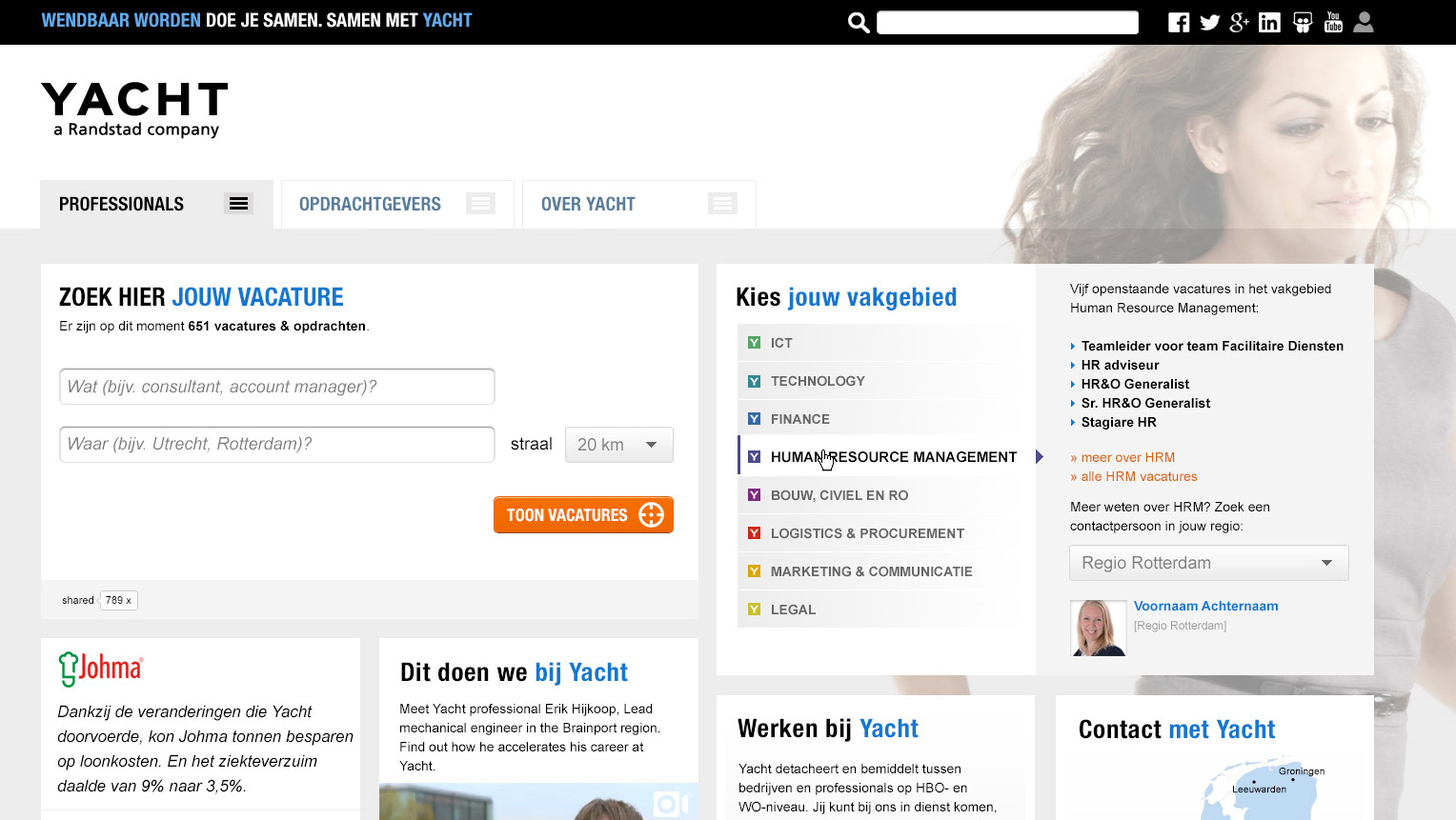Open the Over Yacht hamburger menu icon
Image resolution: width=1456 pixels, height=820 pixels.
pos(722,204)
